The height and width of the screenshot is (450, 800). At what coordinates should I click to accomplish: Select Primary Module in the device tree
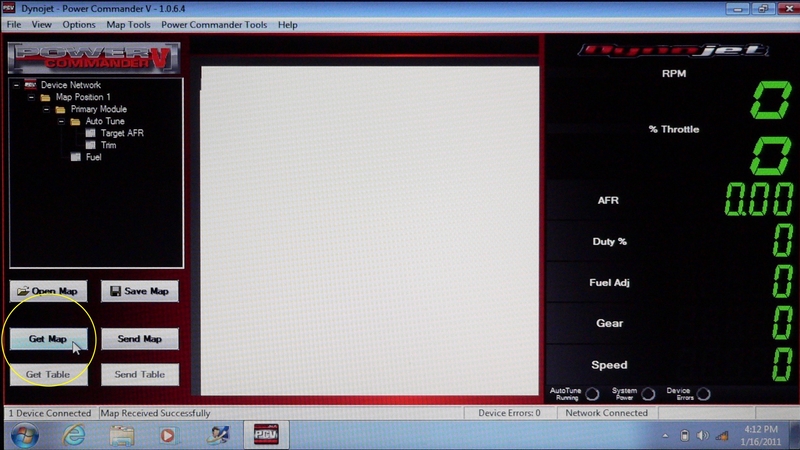pos(98,109)
